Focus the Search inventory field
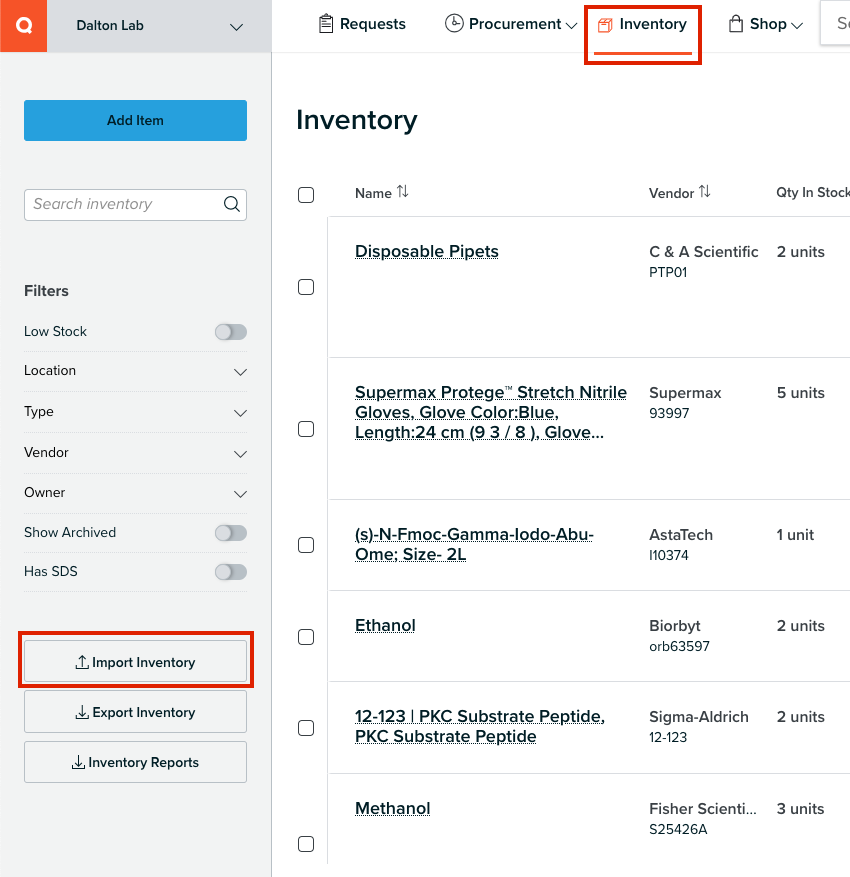The image size is (850, 877). (135, 205)
